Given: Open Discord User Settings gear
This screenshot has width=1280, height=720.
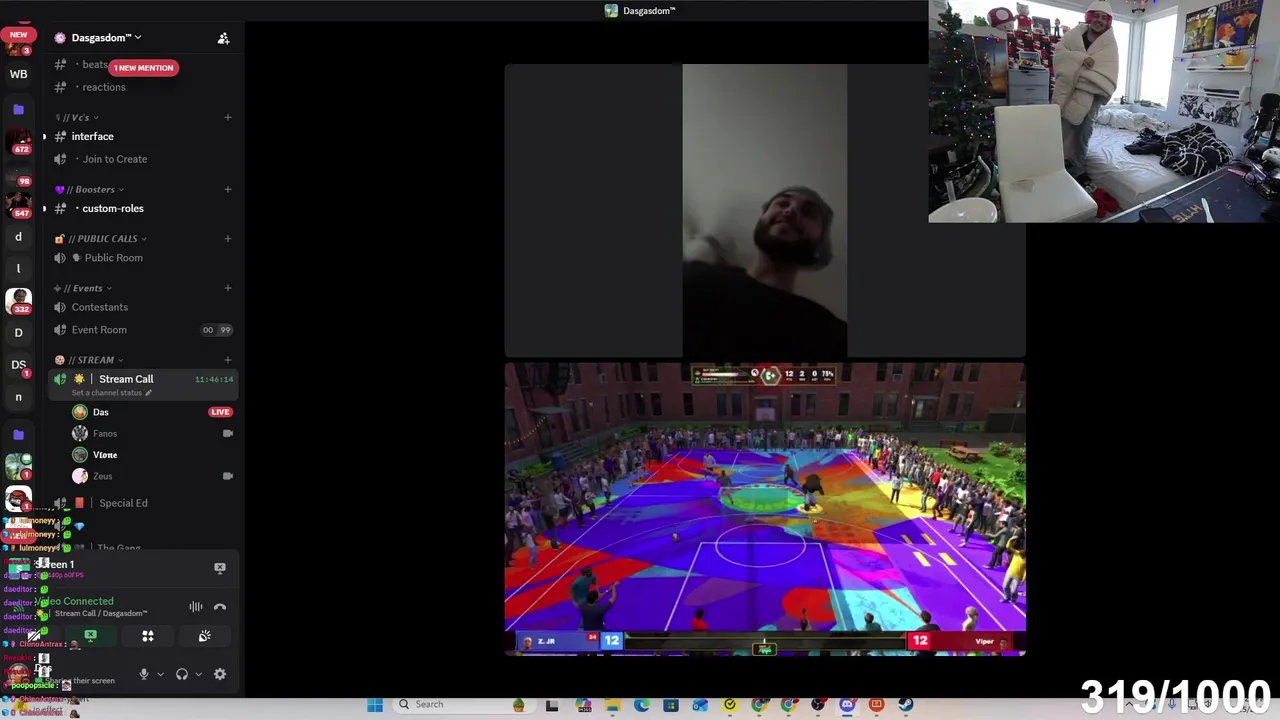Looking at the screenshot, I should point(220,674).
